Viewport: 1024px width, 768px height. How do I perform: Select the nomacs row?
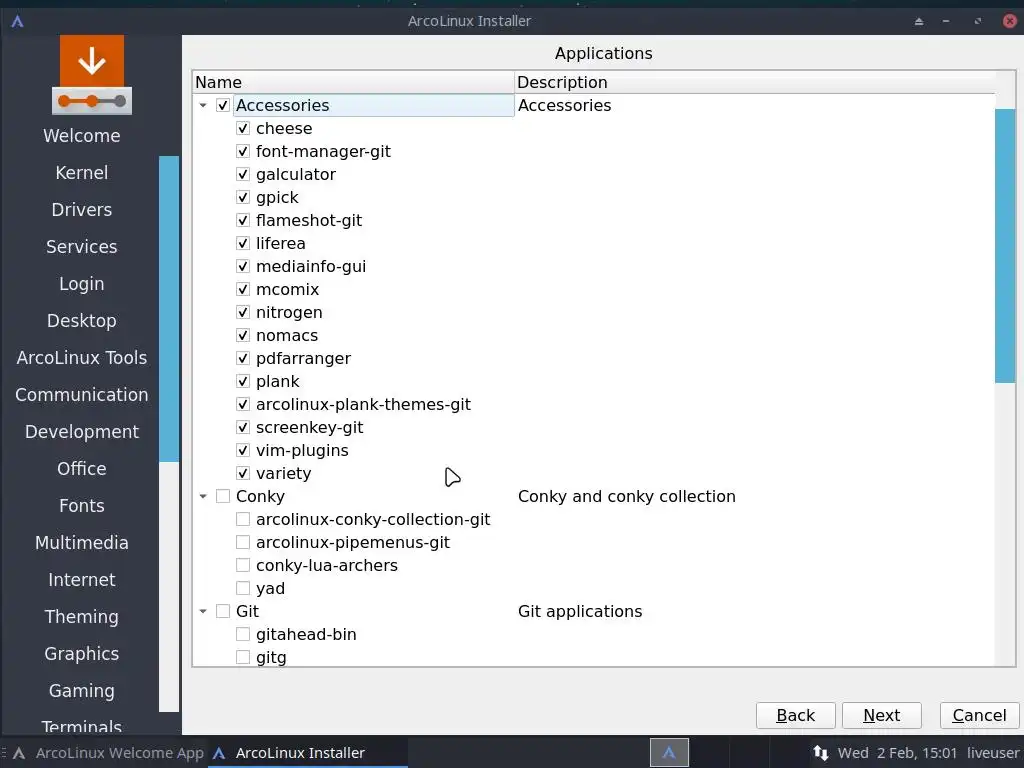point(287,336)
